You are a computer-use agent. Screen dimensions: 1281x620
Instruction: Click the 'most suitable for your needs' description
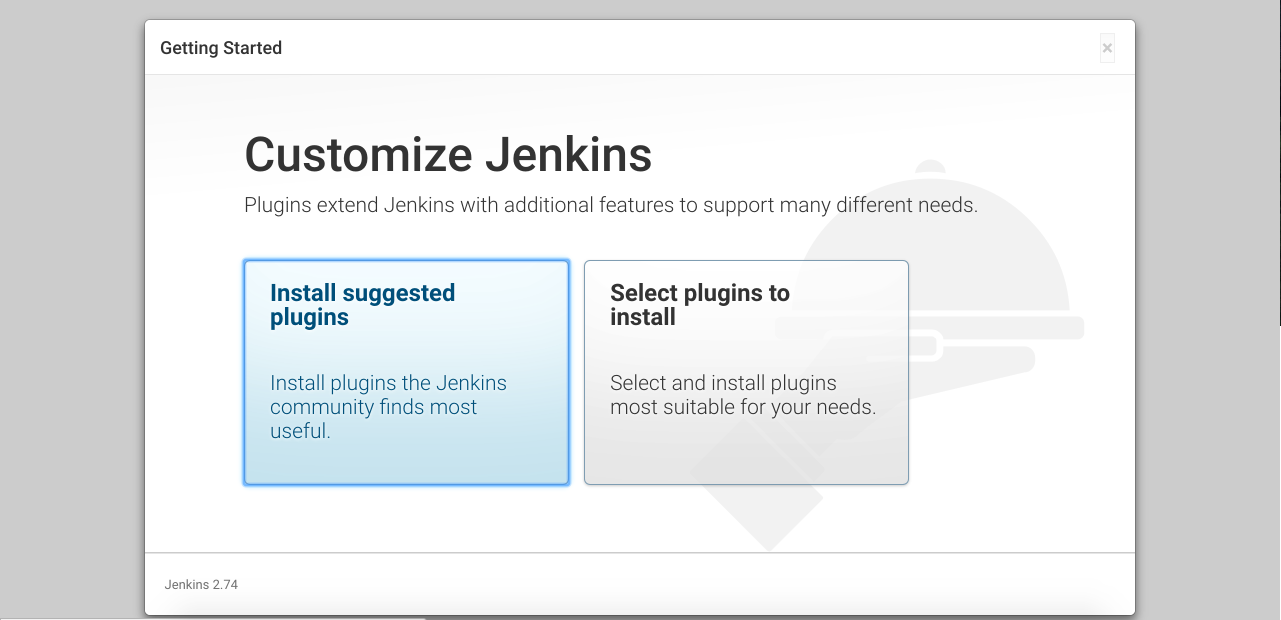(x=743, y=407)
